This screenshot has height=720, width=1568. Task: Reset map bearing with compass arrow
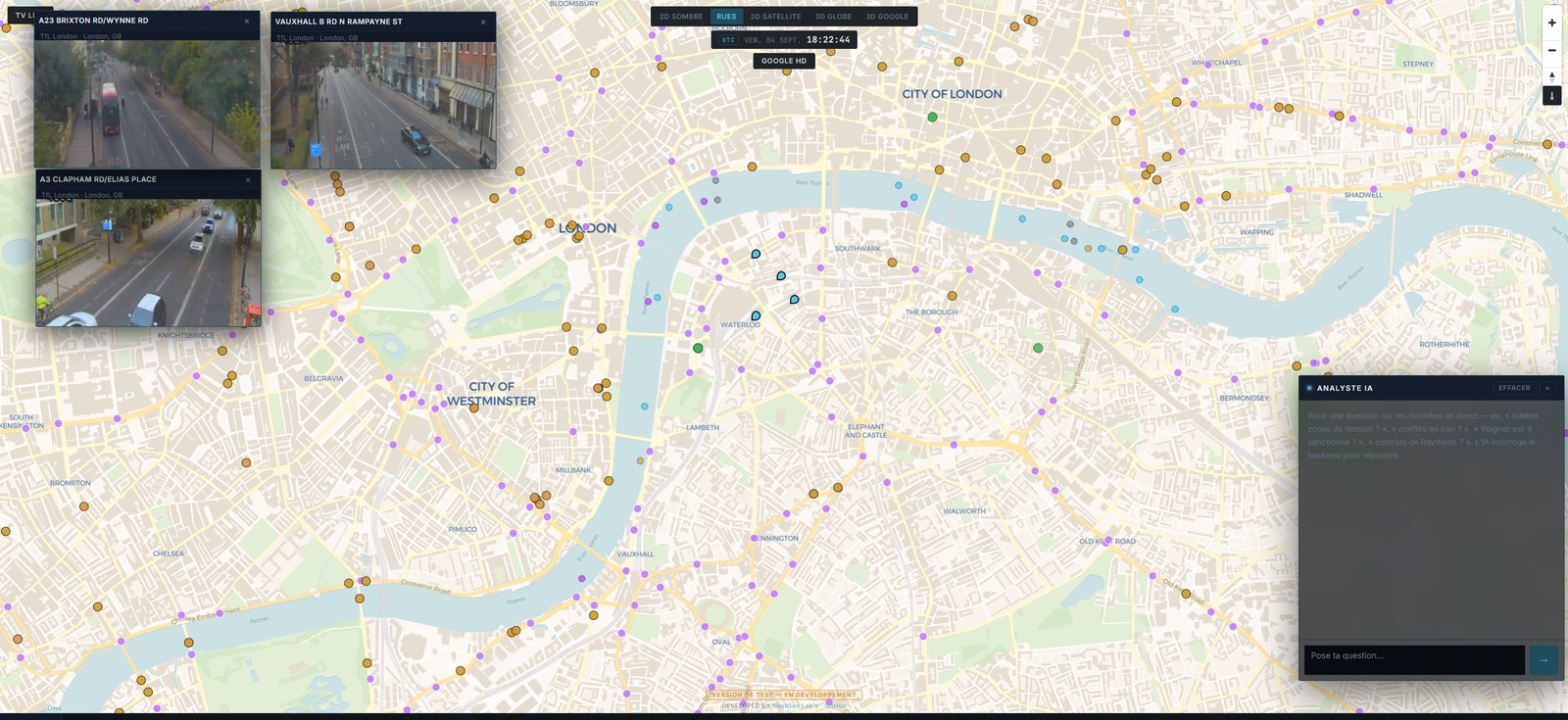pyautogui.click(x=1551, y=76)
